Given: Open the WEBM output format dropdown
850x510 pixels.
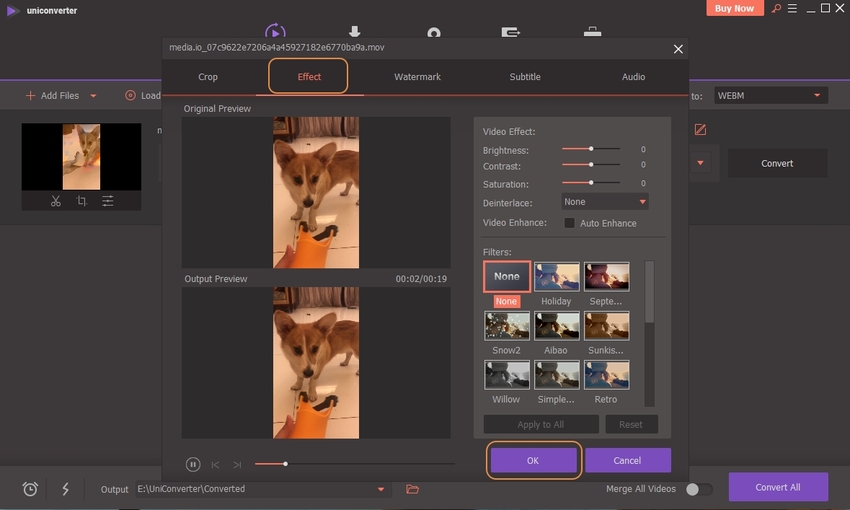Looking at the screenshot, I should [769, 95].
